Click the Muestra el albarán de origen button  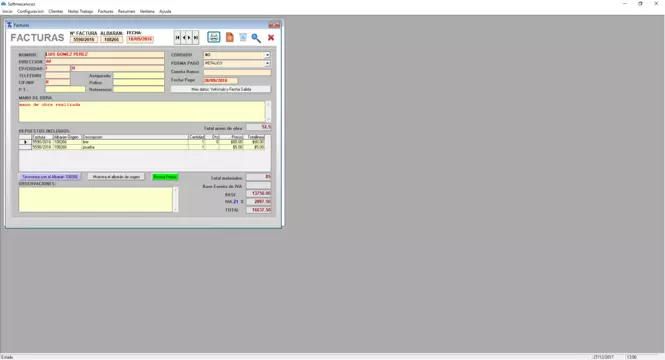coord(116,177)
